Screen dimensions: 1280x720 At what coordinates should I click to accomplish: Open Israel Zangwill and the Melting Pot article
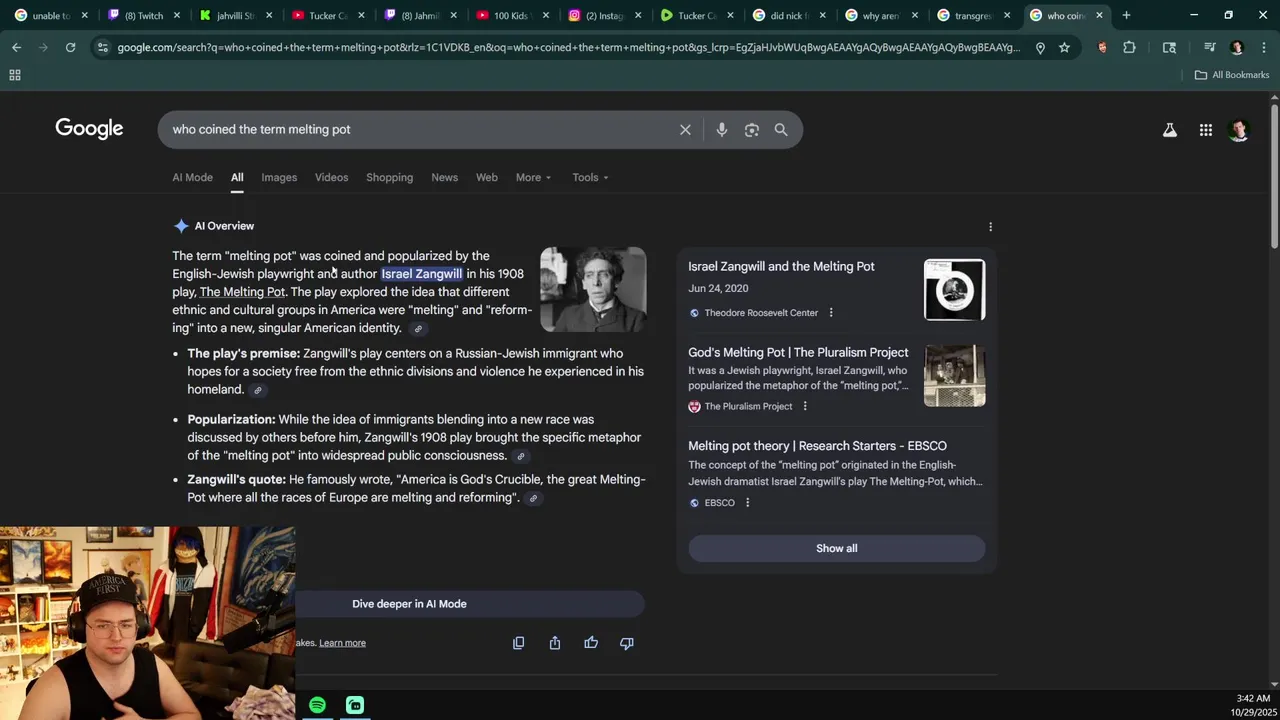click(781, 267)
